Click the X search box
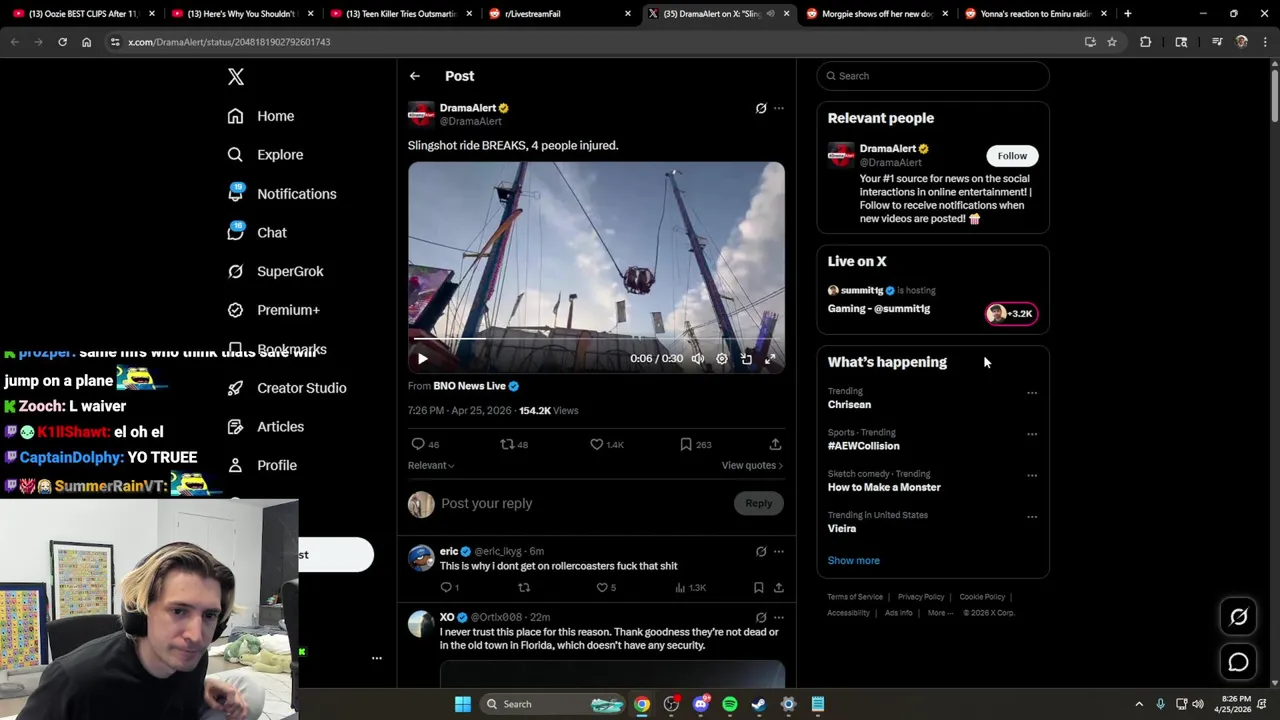The width and height of the screenshot is (1280, 720). (x=933, y=76)
